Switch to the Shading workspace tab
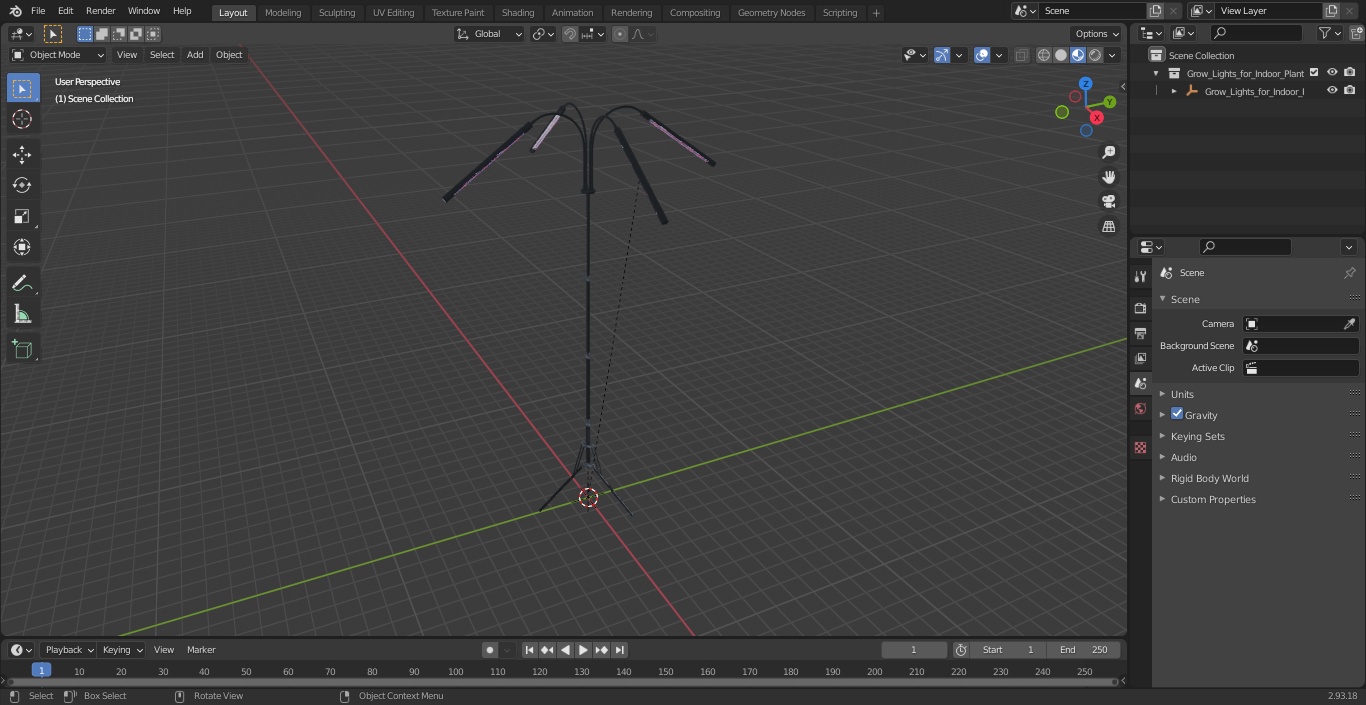 (518, 13)
